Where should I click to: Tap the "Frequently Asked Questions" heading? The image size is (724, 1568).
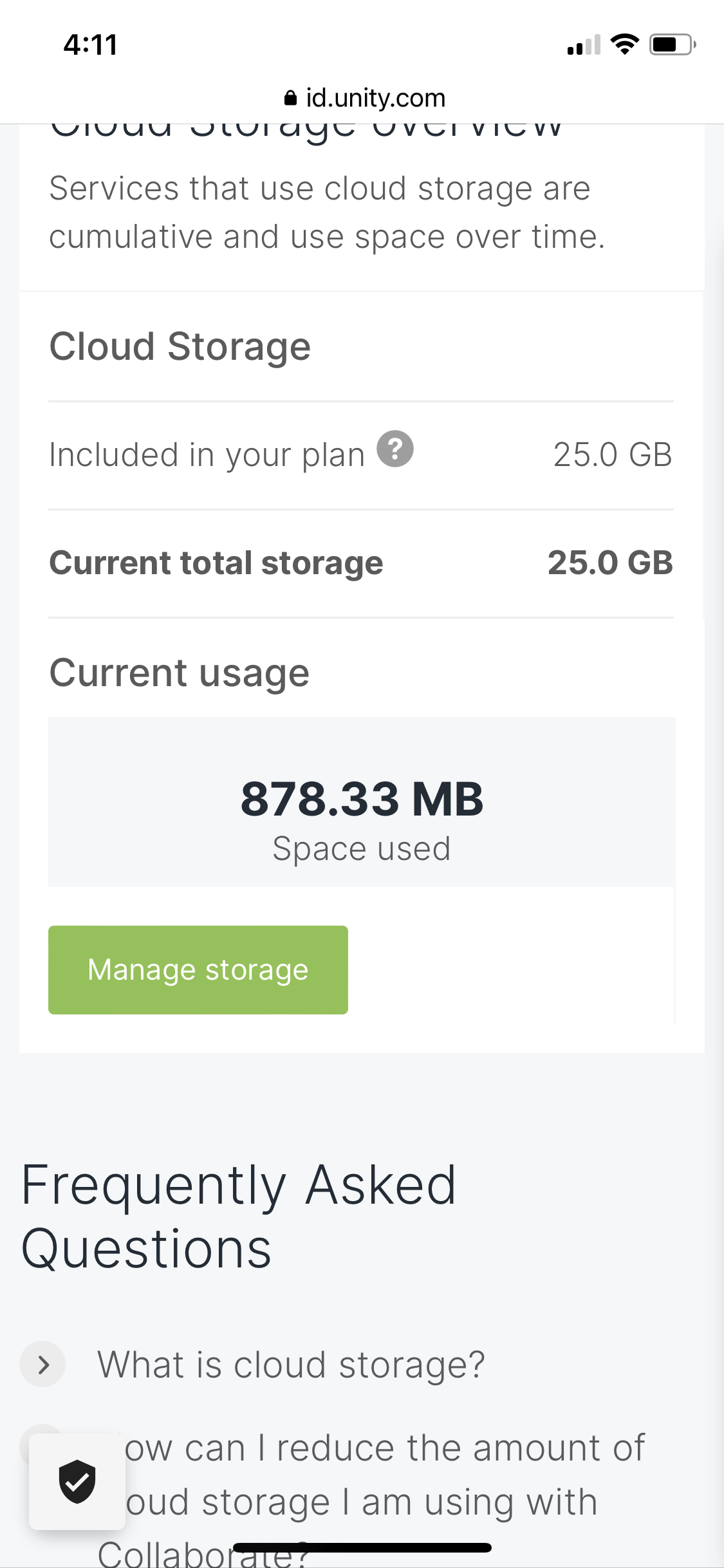point(238,1216)
